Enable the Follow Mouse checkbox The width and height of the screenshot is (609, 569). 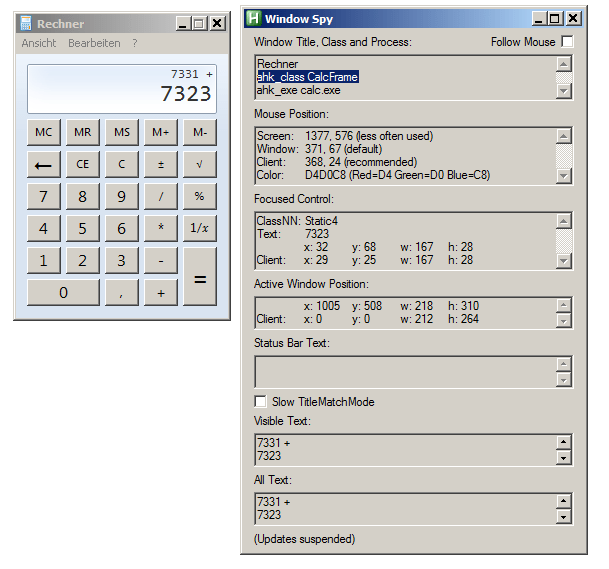pyautogui.click(x=567, y=42)
